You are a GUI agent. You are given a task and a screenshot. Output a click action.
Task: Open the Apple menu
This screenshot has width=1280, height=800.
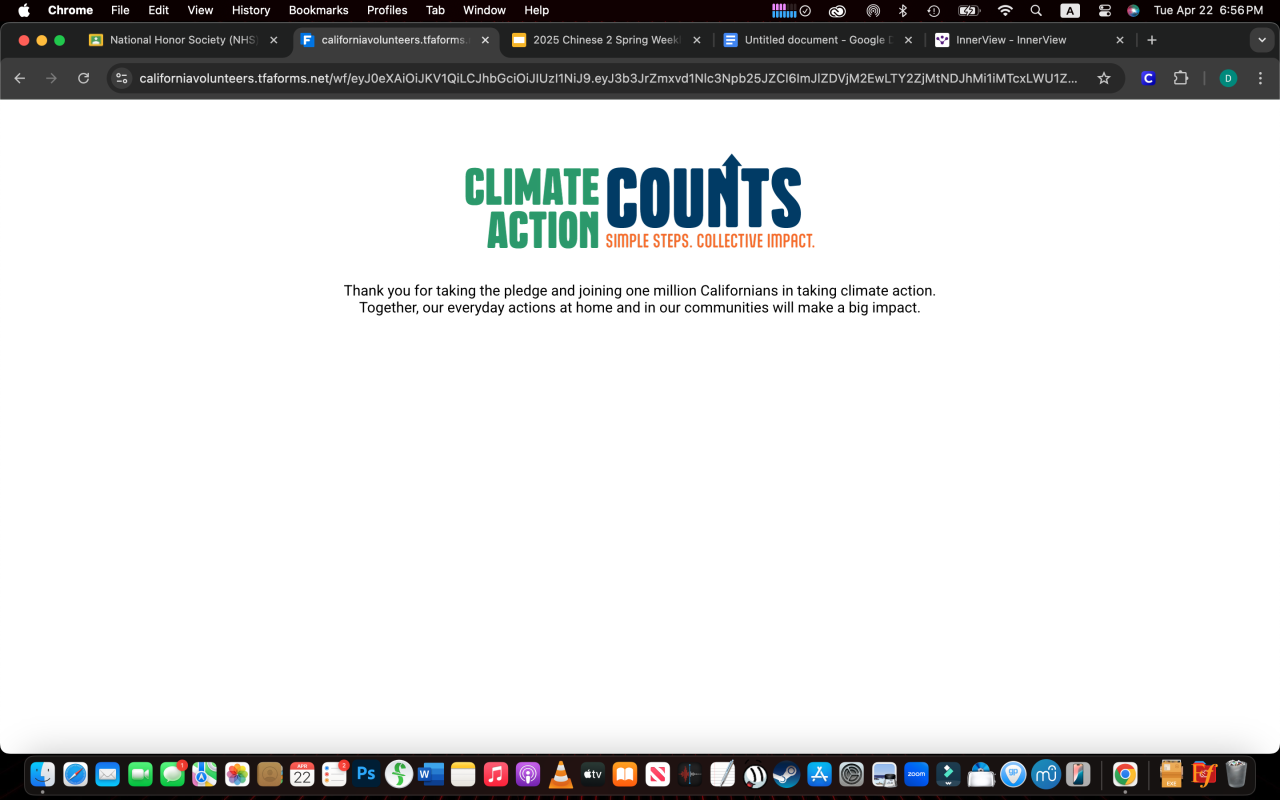point(23,10)
